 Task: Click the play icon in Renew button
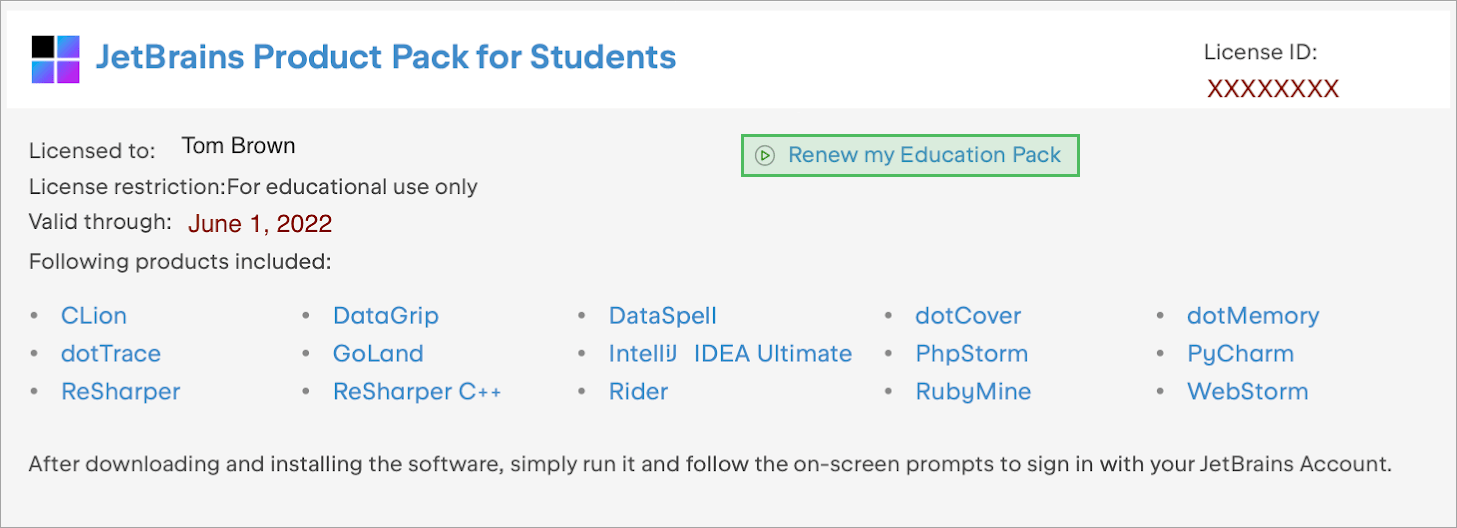[x=765, y=155]
